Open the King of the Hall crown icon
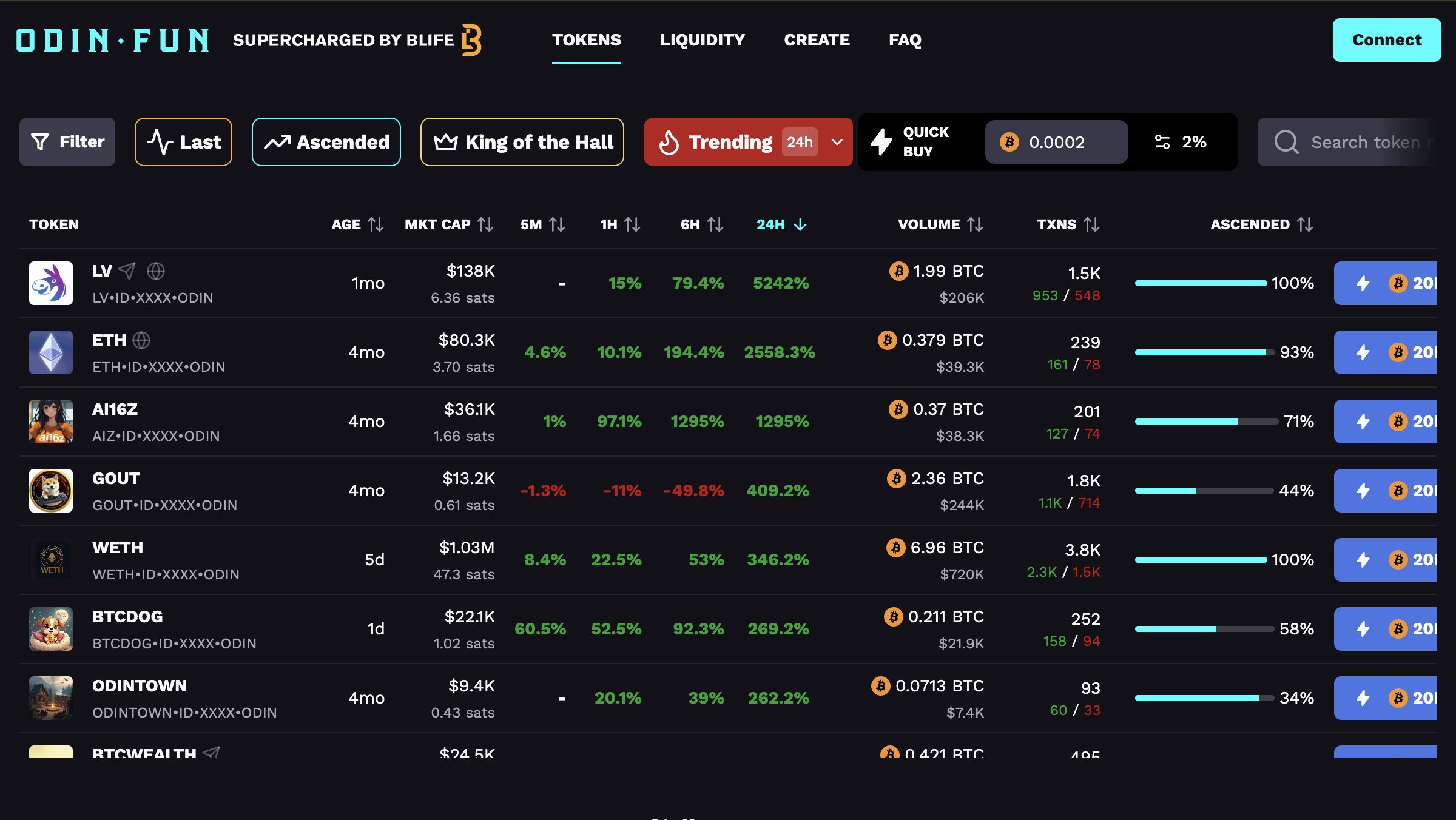Image resolution: width=1456 pixels, height=820 pixels. click(x=446, y=141)
